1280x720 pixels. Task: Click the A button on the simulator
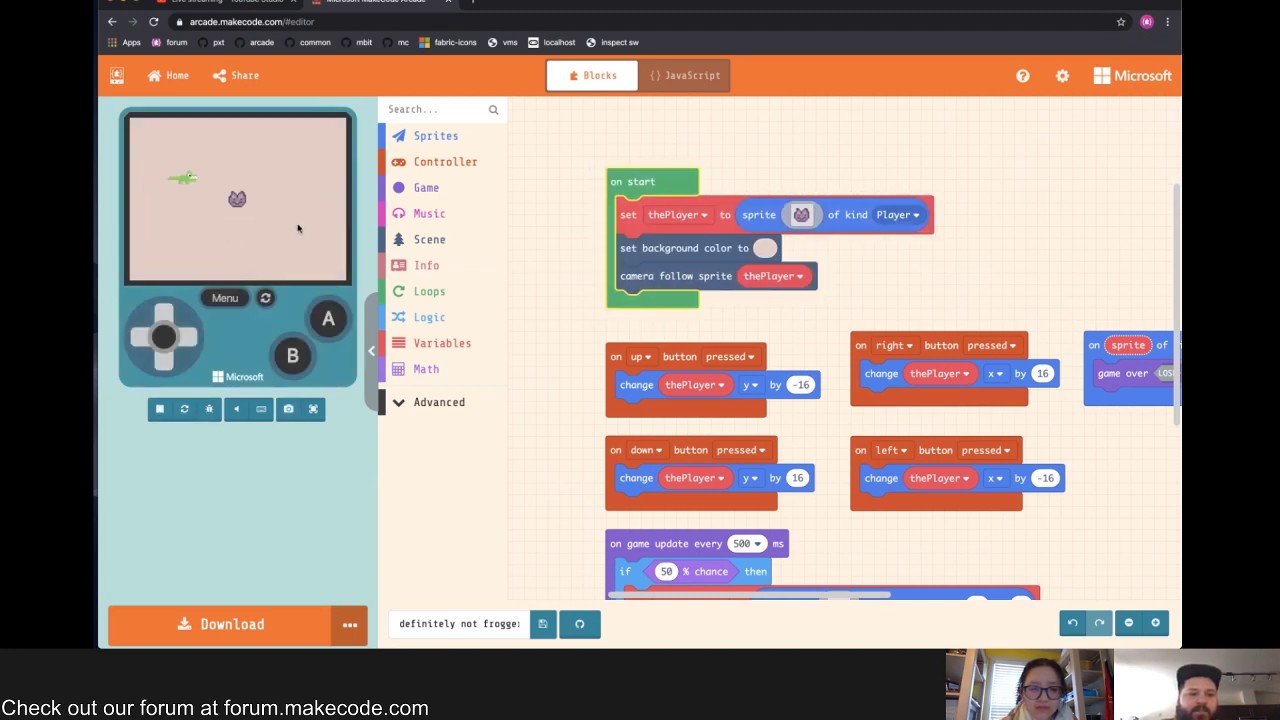point(328,319)
